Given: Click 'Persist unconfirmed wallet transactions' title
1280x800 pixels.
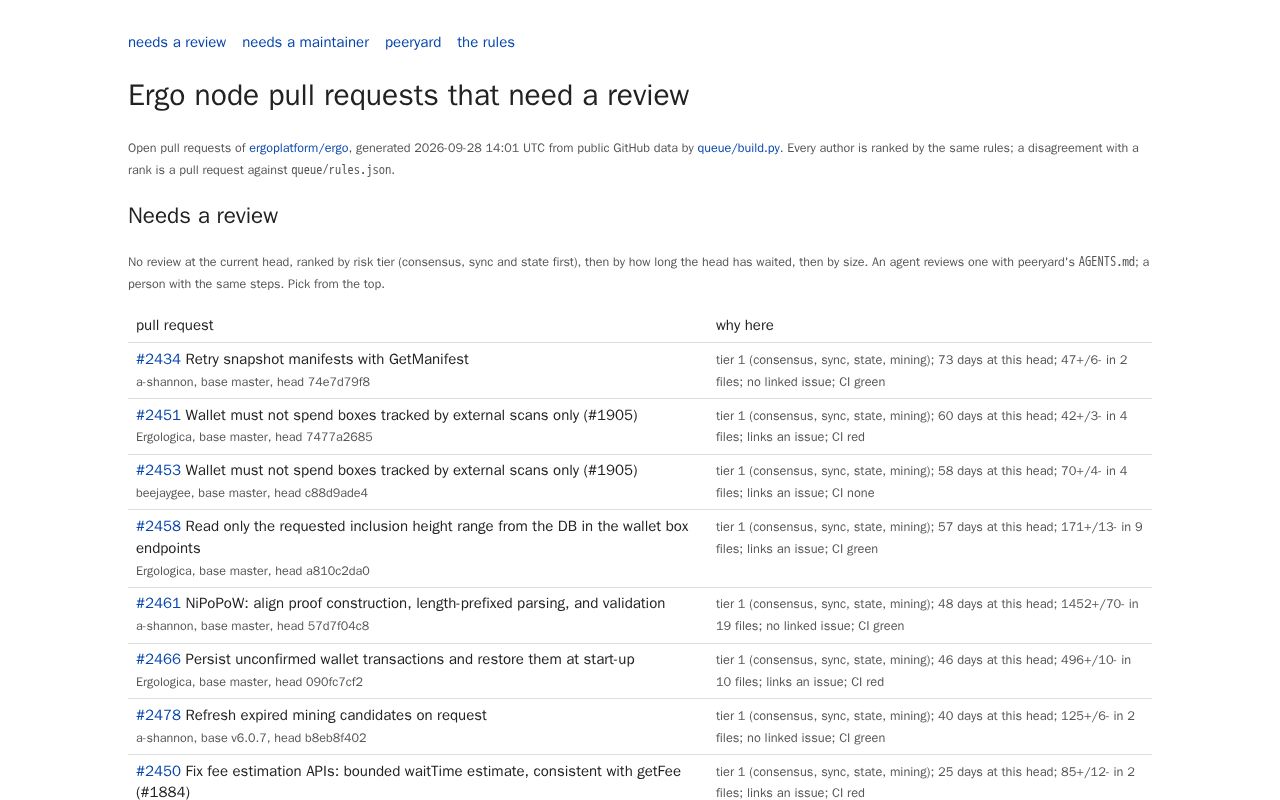Looking at the screenshot, I should click(x=410, y=659).
